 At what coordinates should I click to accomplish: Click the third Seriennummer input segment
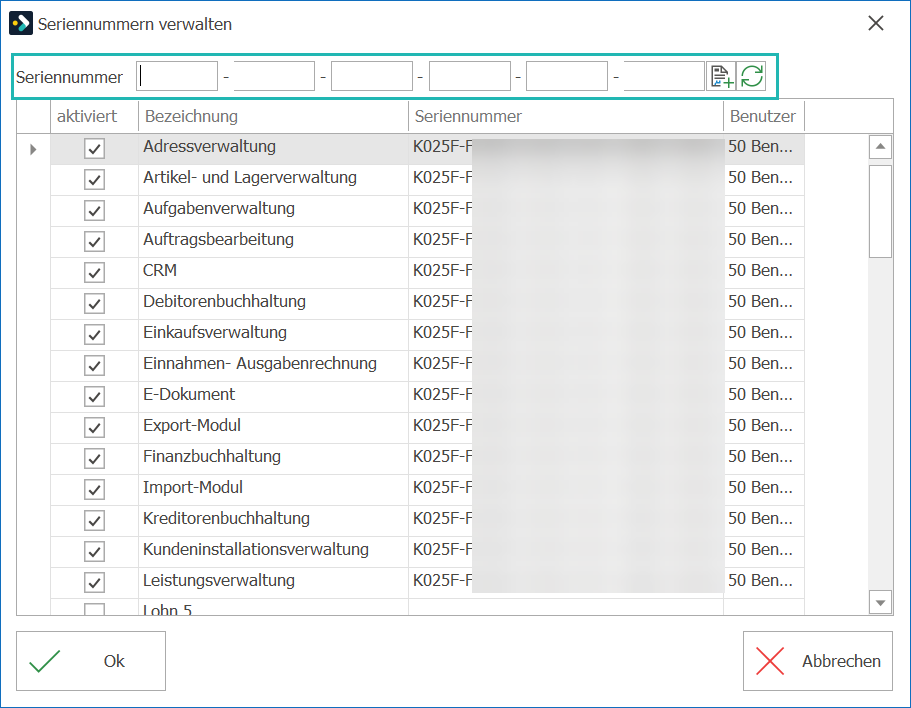(372, 76)
